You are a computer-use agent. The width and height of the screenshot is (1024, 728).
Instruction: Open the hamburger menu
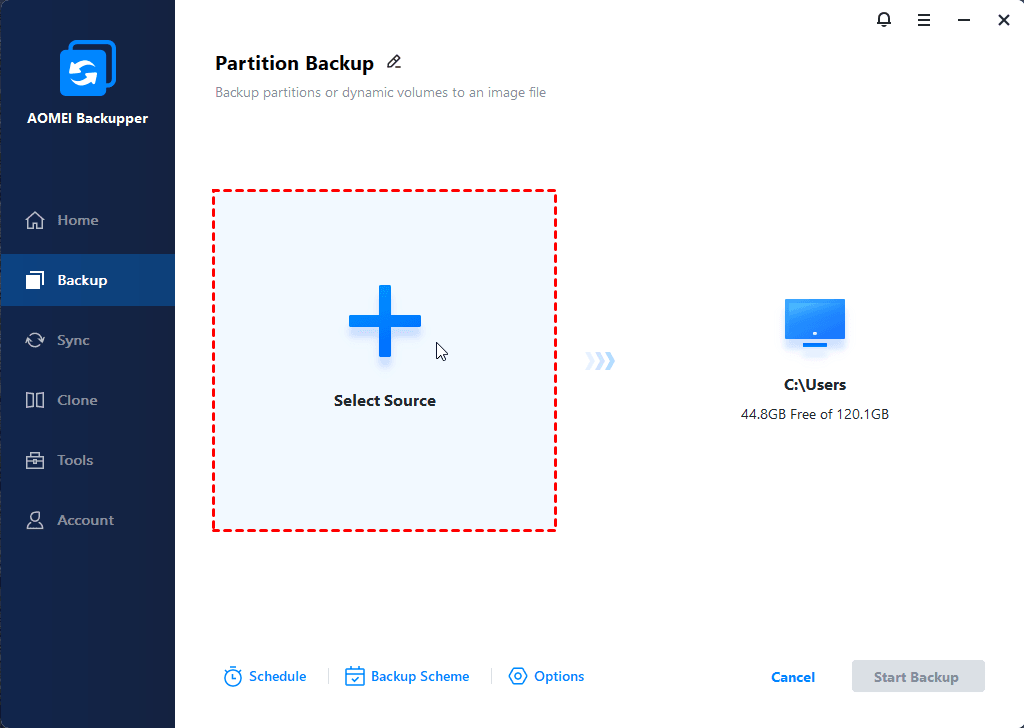(x=923, y=19)
